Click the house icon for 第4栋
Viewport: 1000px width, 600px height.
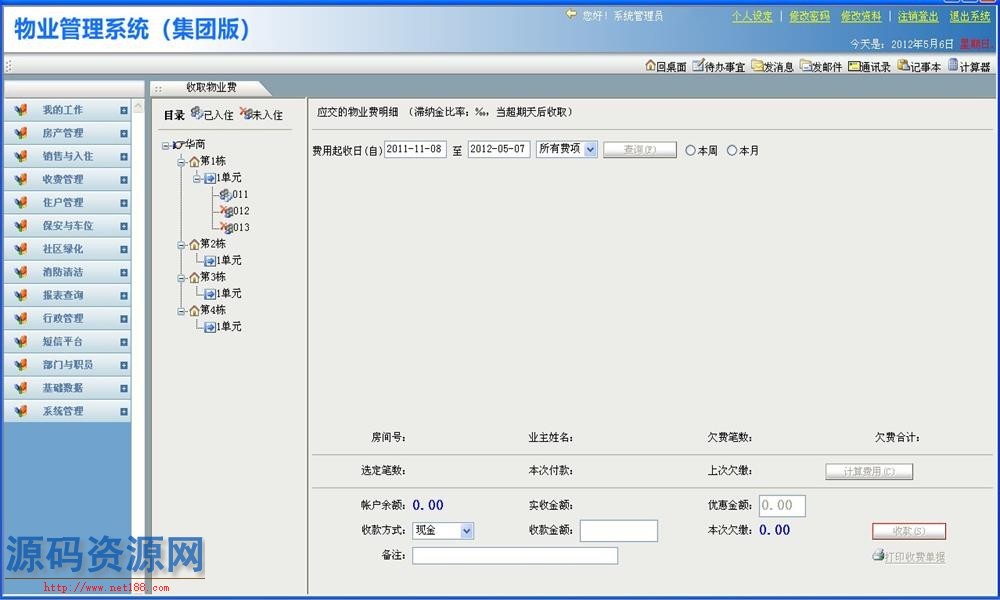coord(195,311)
